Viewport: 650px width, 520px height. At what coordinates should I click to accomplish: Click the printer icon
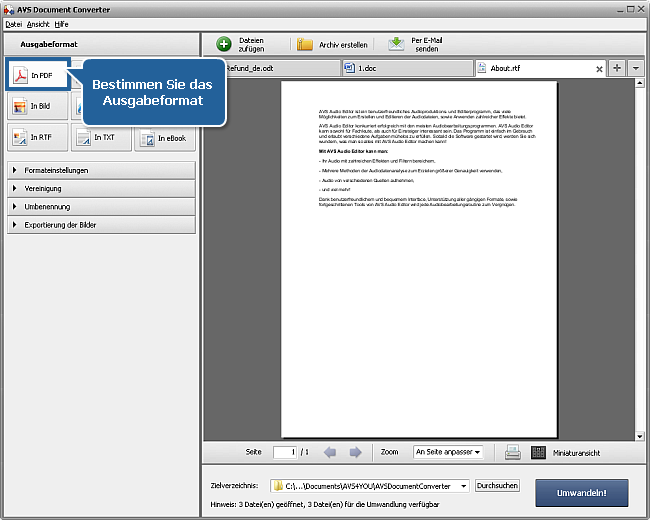513,452
